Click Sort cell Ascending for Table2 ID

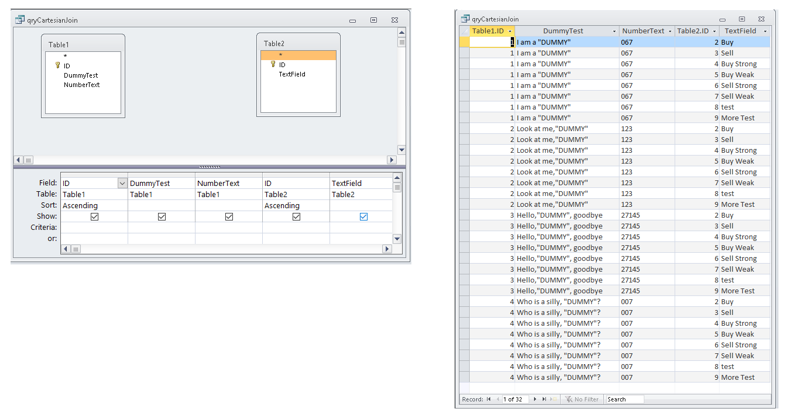296,205
